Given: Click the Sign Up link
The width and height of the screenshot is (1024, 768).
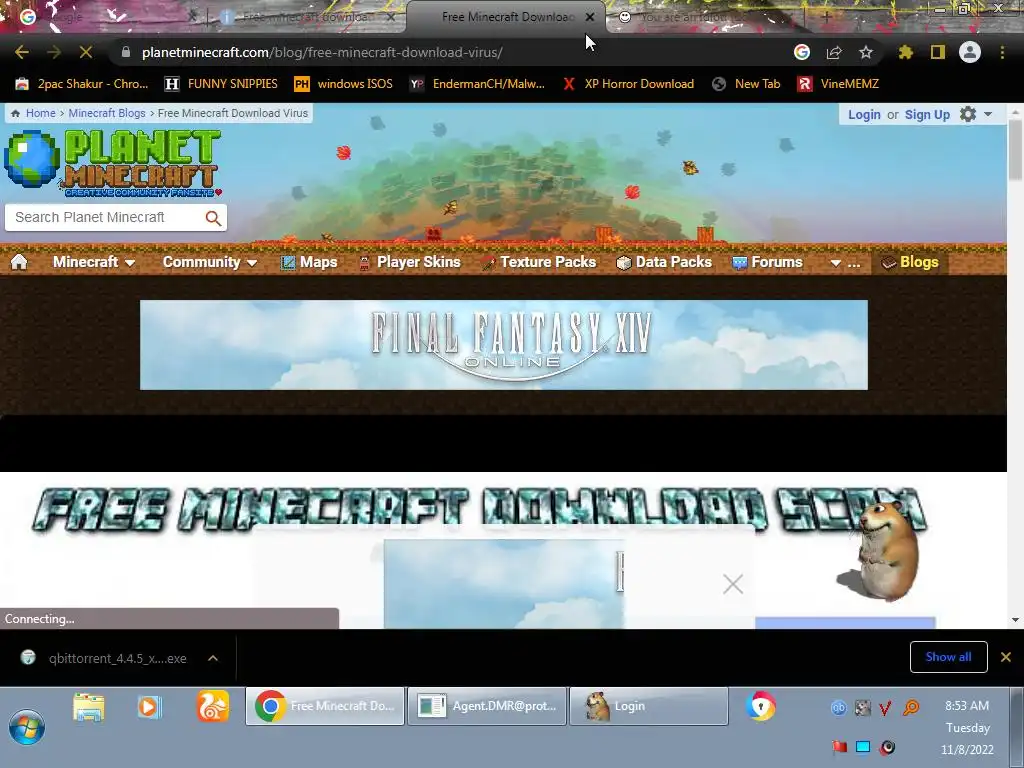Looking at the screenshot, I should point(927,114).
